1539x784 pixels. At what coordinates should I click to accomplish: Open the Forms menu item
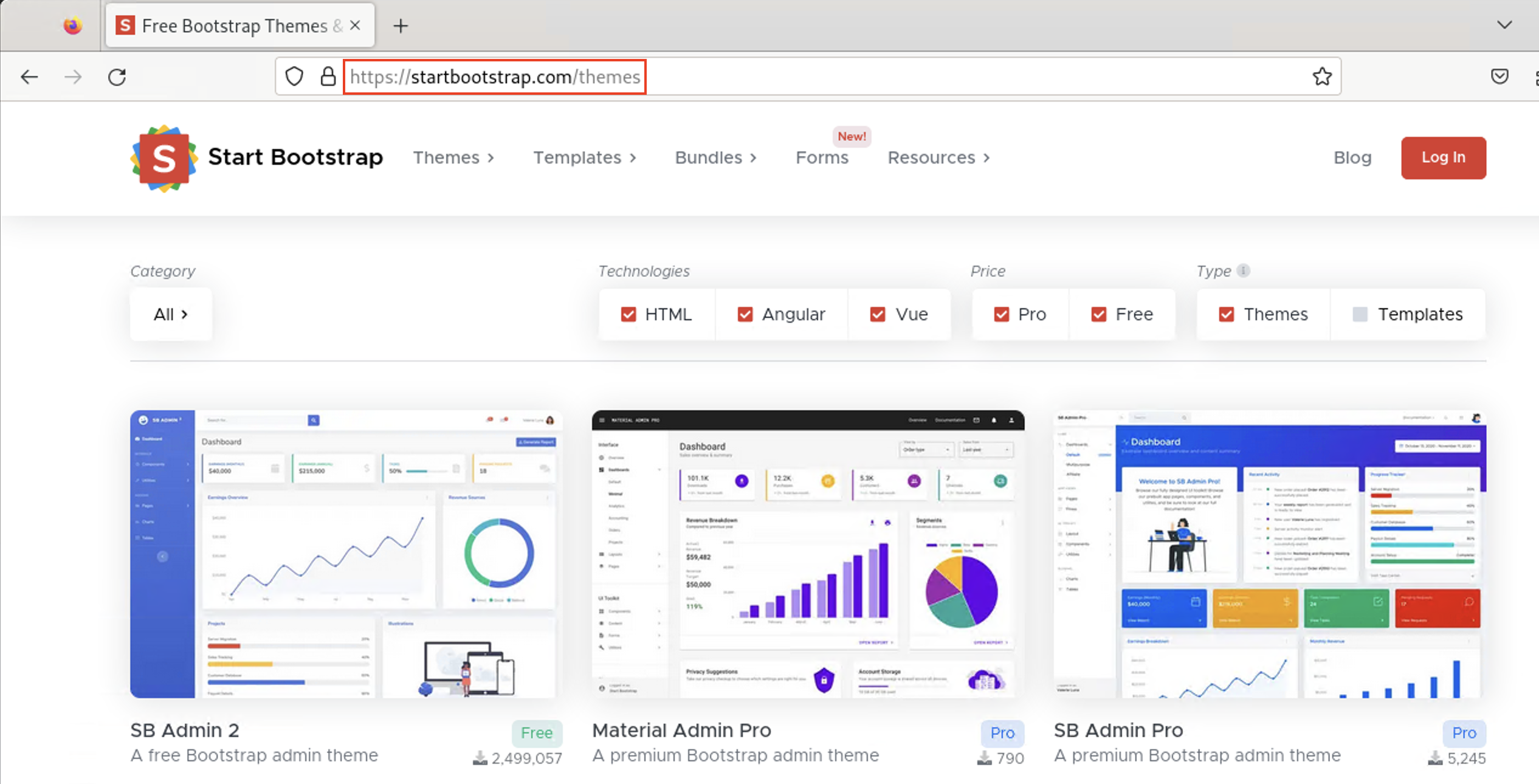click(x=822, y=158)
